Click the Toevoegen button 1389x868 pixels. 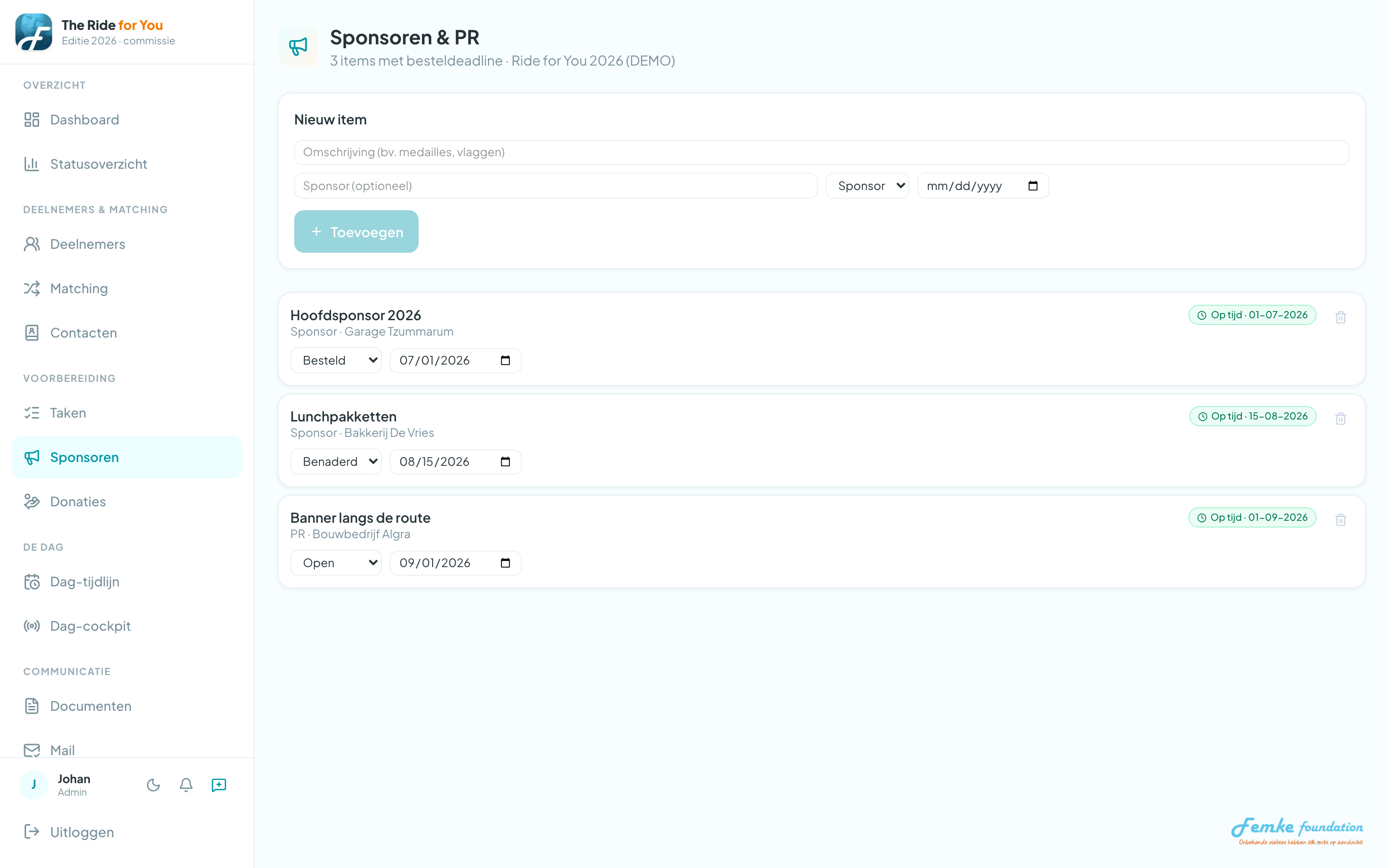(356, 231)
